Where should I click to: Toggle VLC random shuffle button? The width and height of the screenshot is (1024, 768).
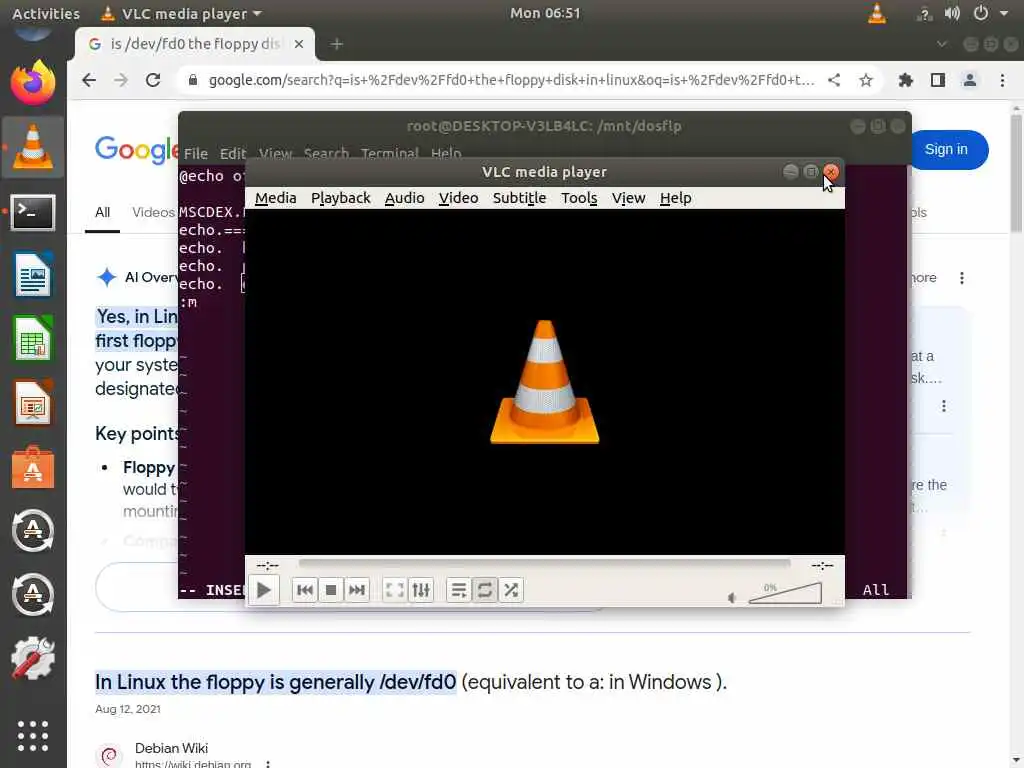pyautogui.click(x=511, y=590)
